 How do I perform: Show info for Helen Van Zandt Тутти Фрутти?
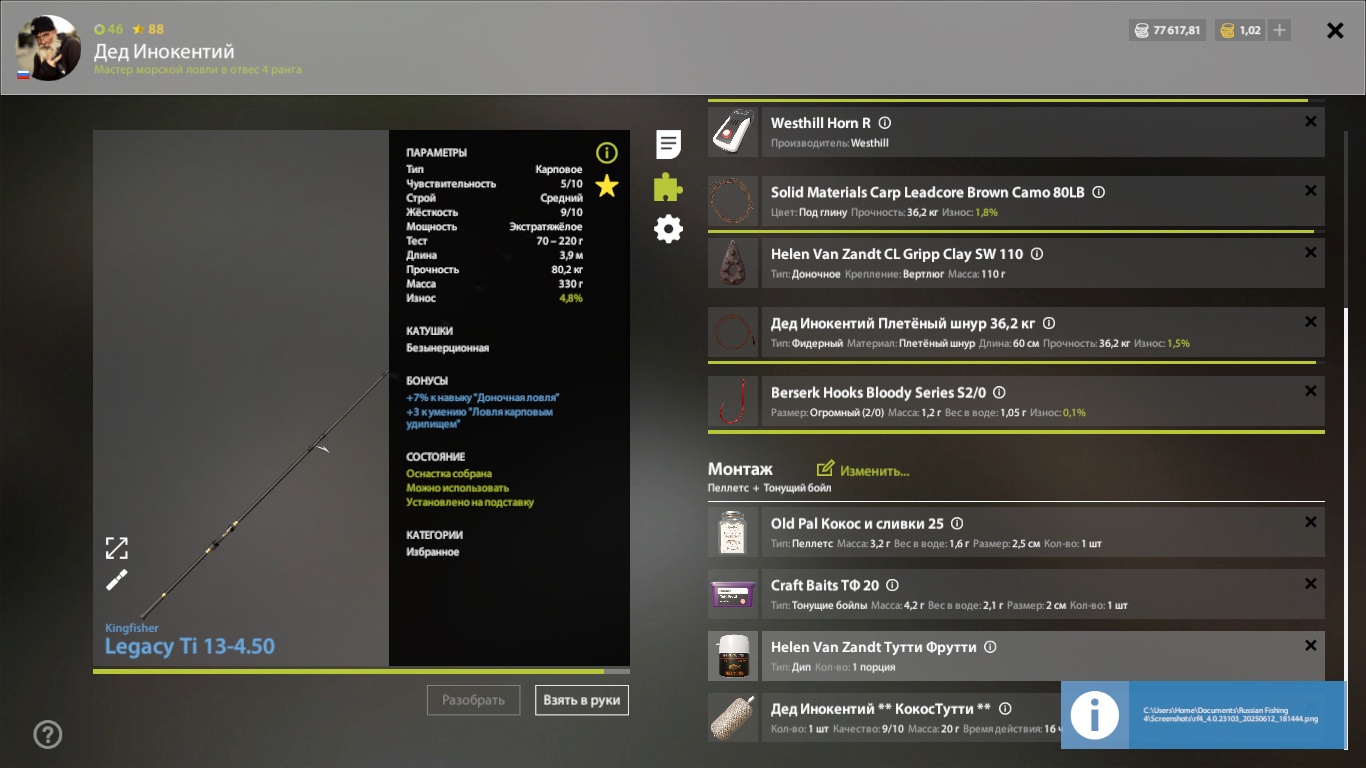990,647
